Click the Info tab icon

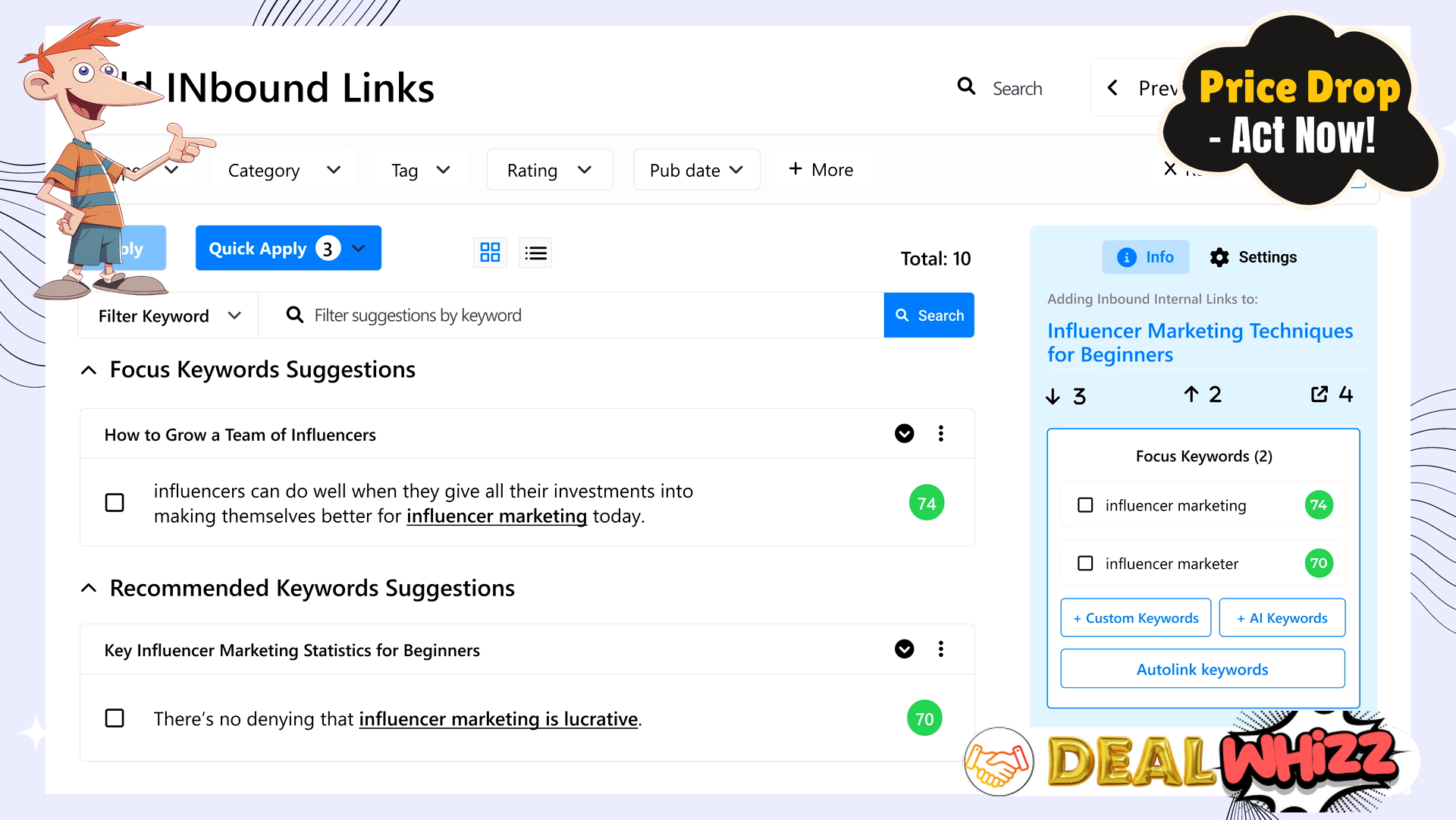click(1125, 257)
